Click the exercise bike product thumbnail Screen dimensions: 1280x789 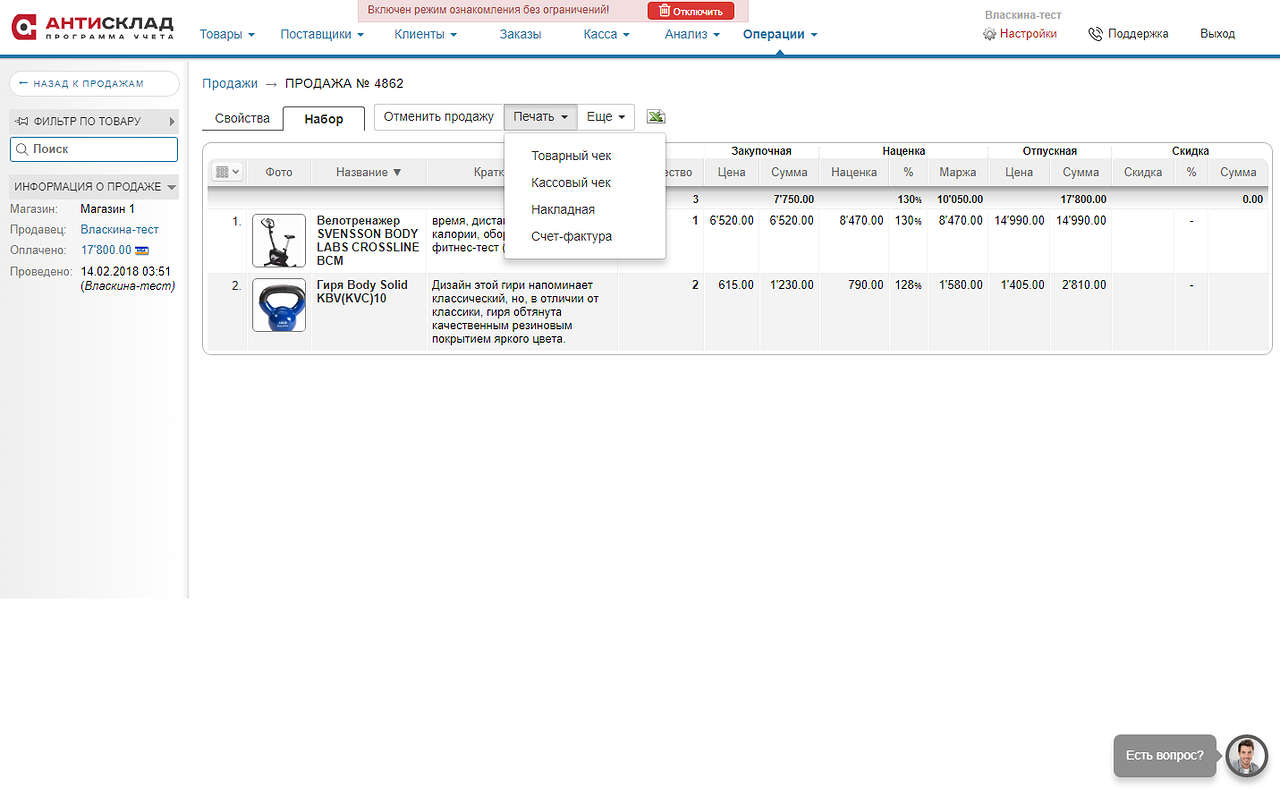pos(279,240)
